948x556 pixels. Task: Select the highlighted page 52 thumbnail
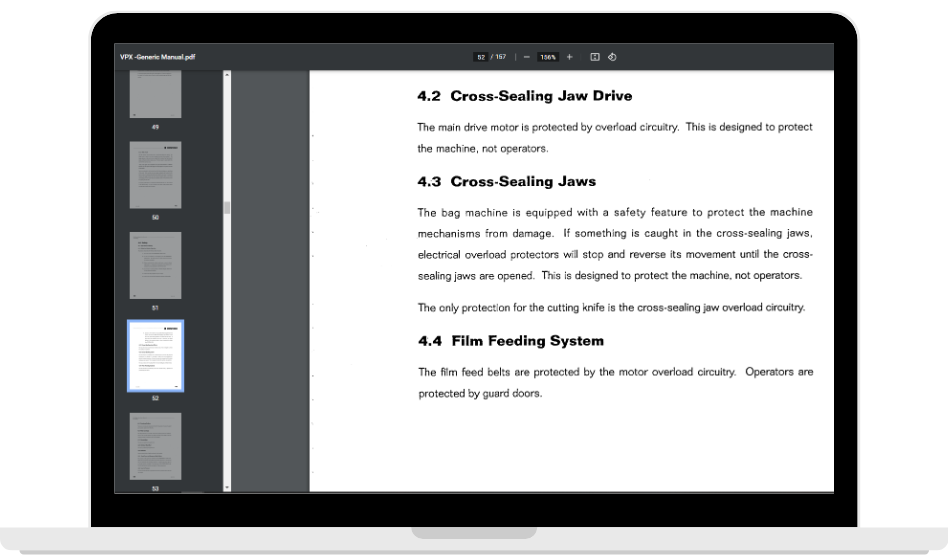click(x=155, y=355)
